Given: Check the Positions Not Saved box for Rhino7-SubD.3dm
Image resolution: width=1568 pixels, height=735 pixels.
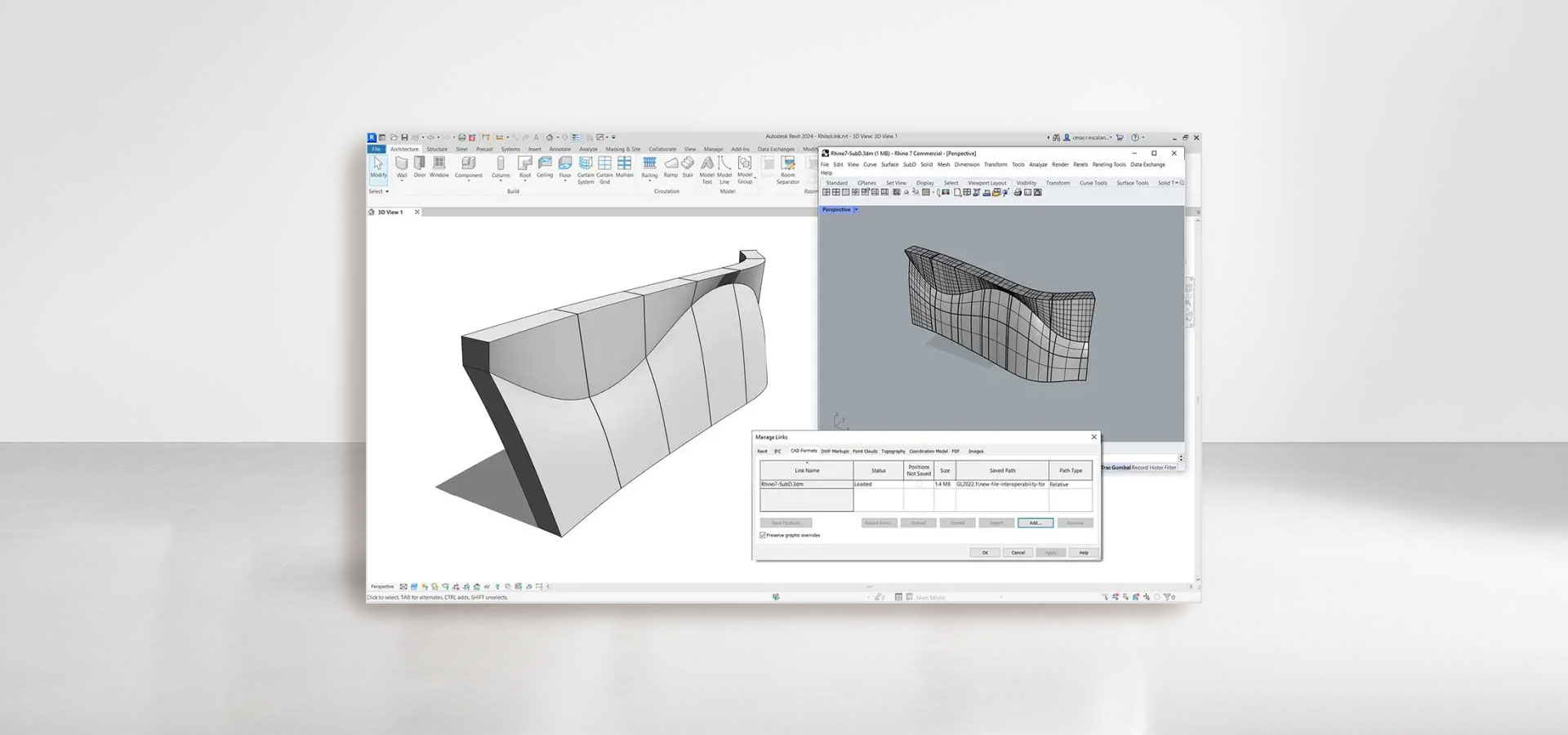Looking at the screenshot, I should click(x=919, y=484).
